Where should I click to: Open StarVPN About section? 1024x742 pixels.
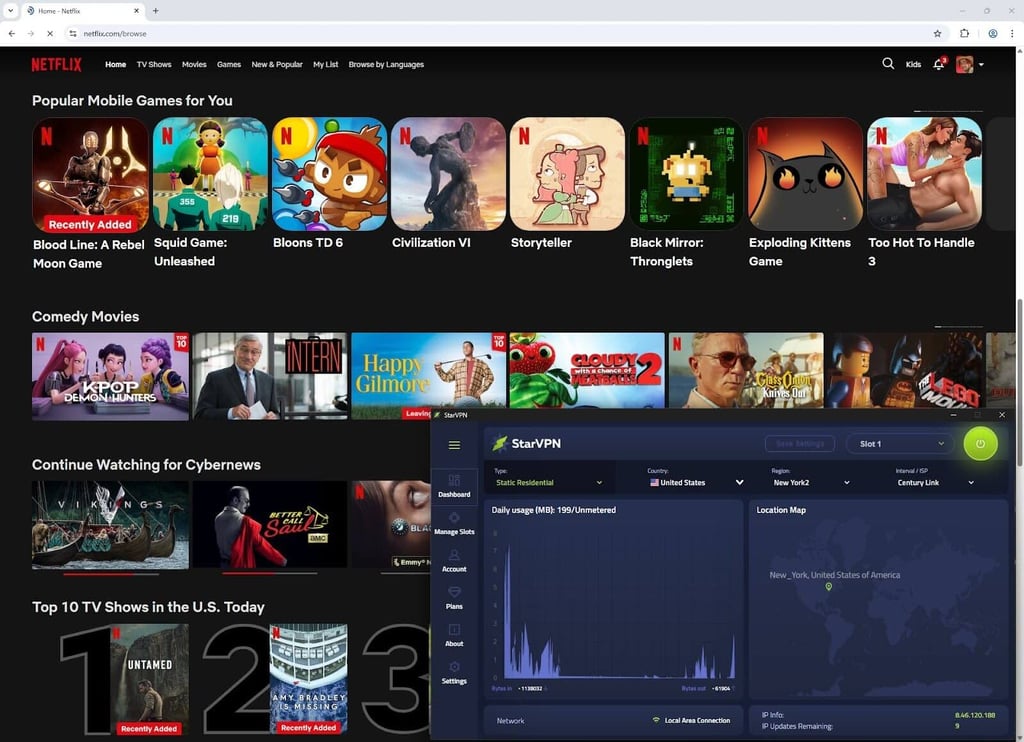point(454,636)
